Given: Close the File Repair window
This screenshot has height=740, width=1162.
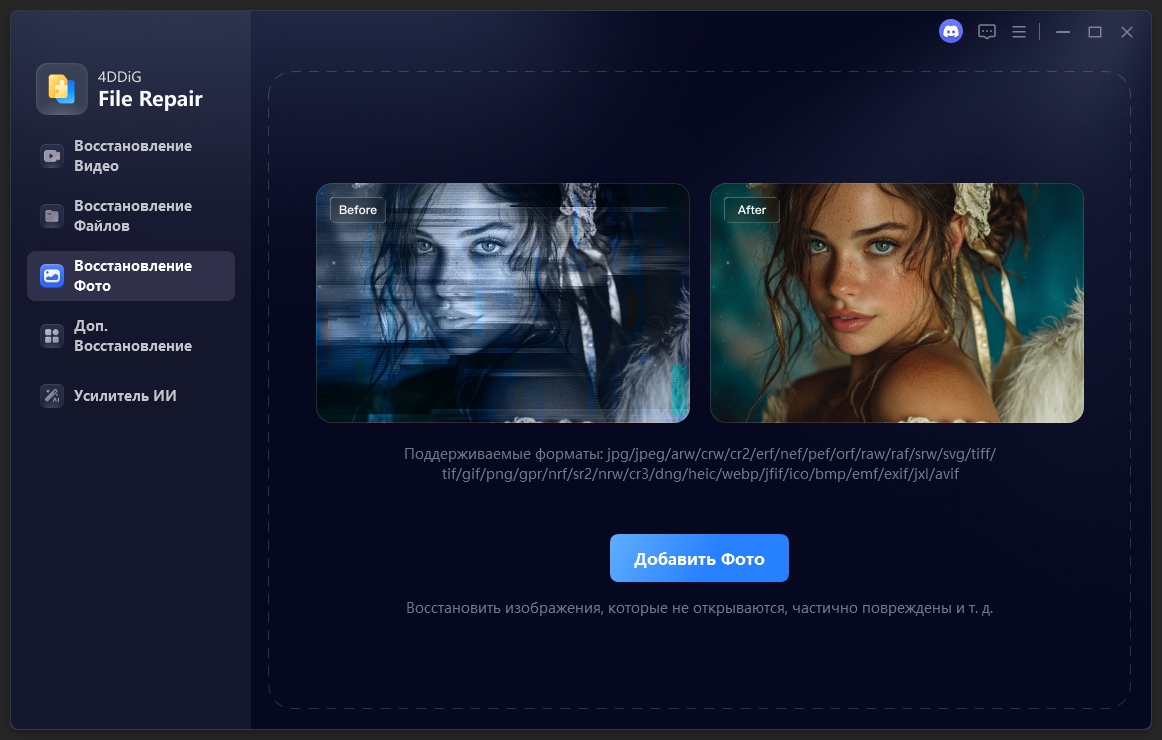Looking at the screenshot, I should pyautogui.click(x=1127, y=32).
